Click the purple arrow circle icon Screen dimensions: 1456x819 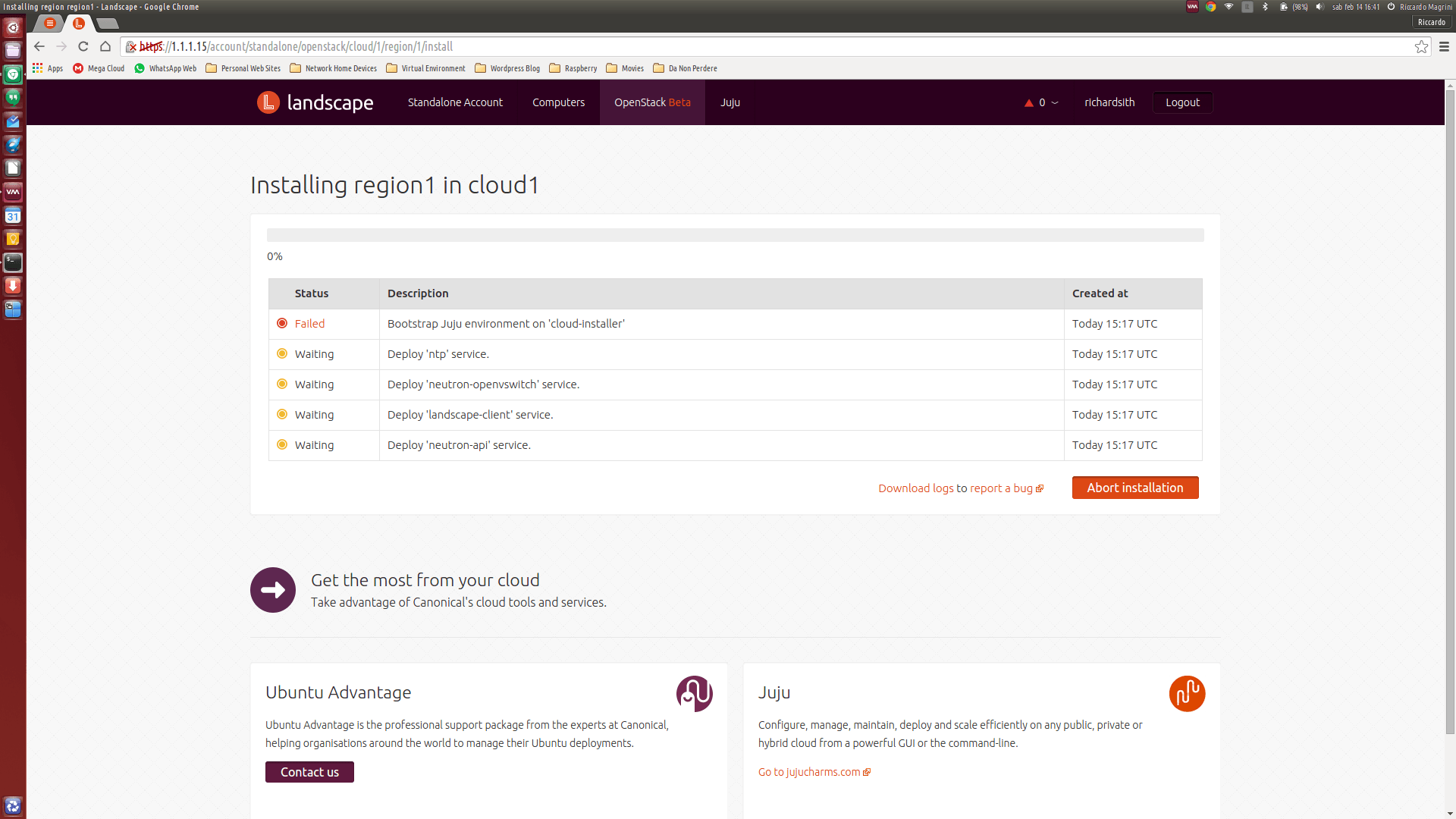click(x=273, y=590)
